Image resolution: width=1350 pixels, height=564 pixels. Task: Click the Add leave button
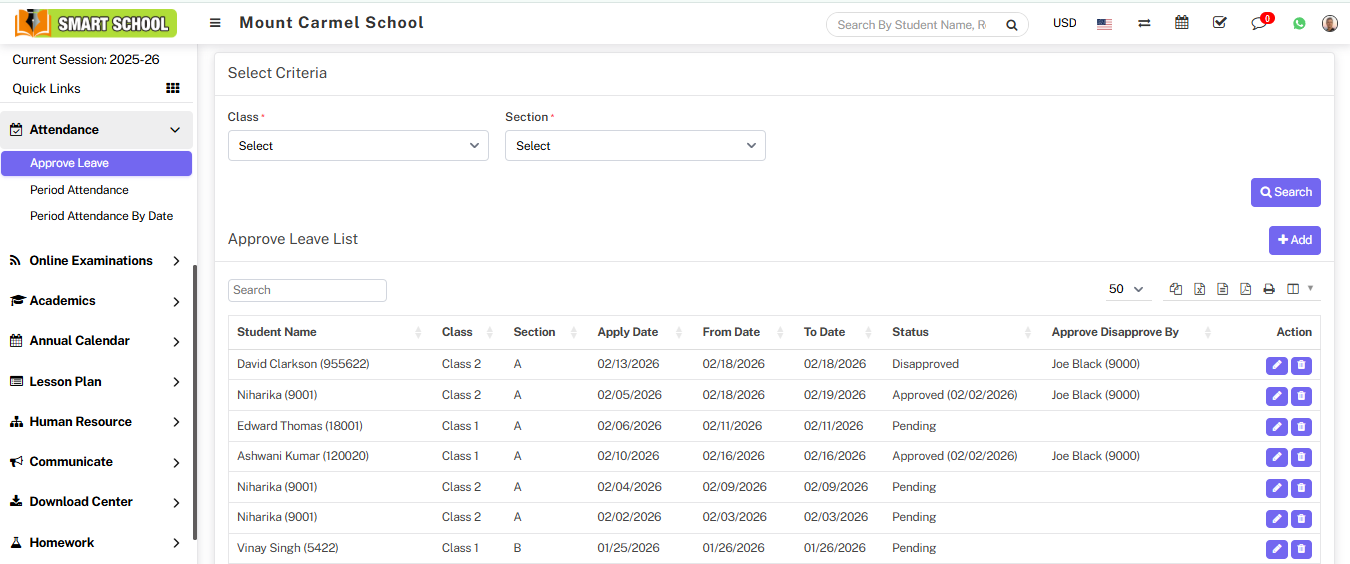(1294, 240)
